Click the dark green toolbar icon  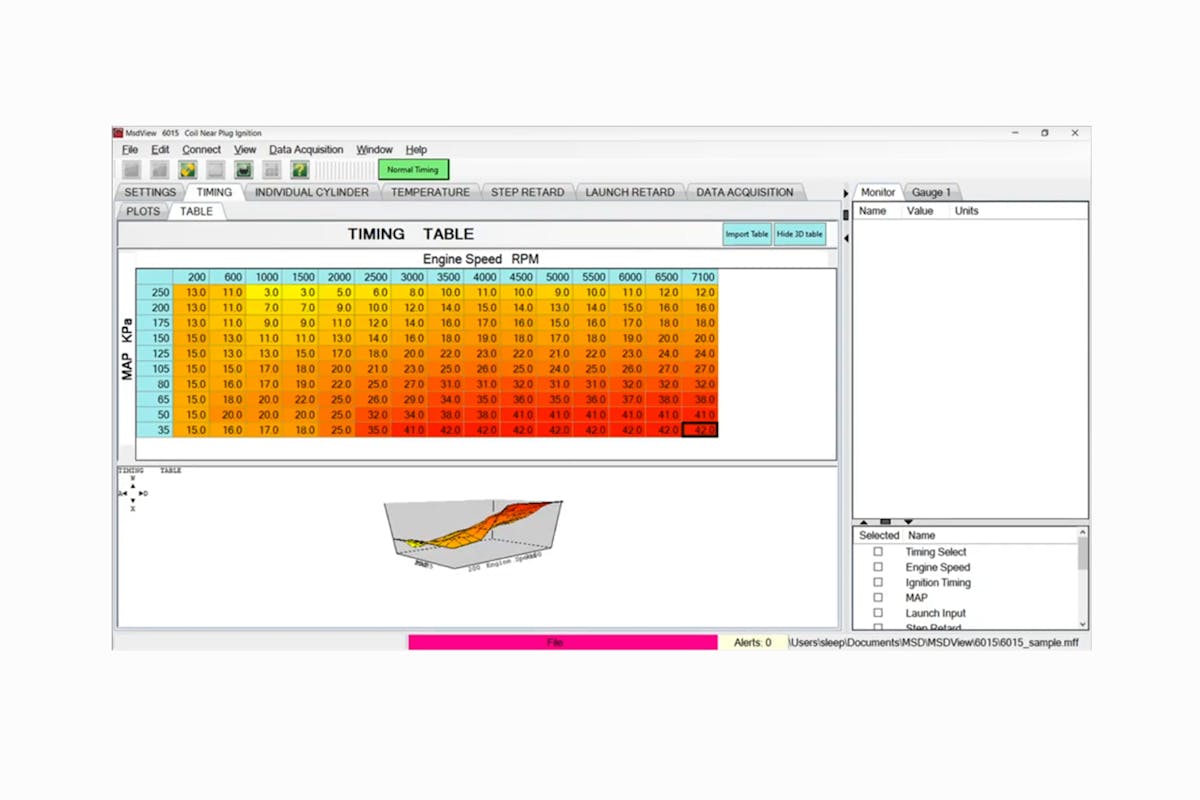(243, 170)
